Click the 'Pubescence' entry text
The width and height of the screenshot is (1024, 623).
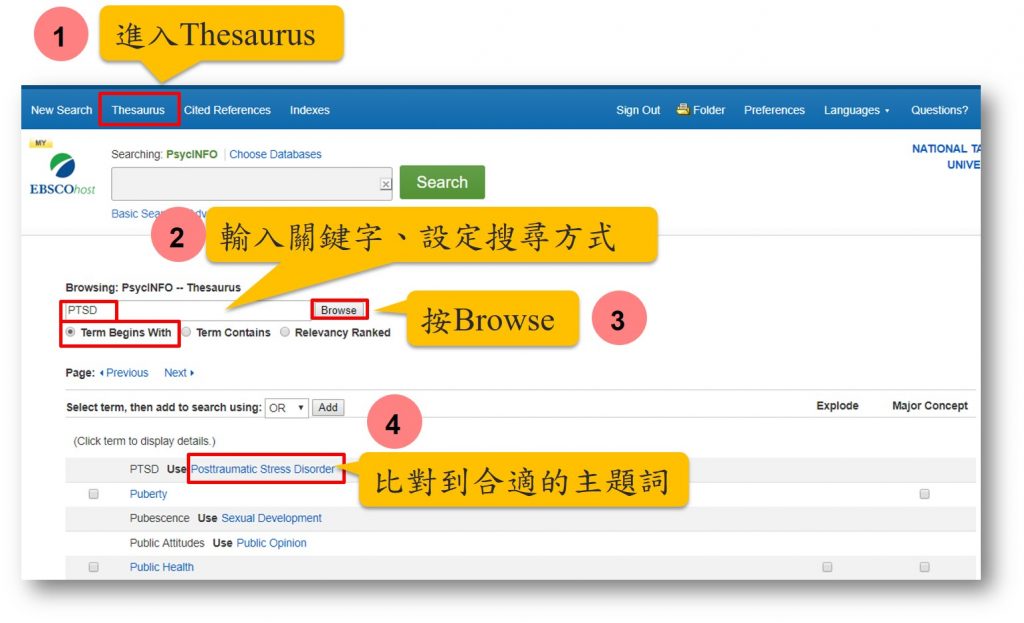159,518
